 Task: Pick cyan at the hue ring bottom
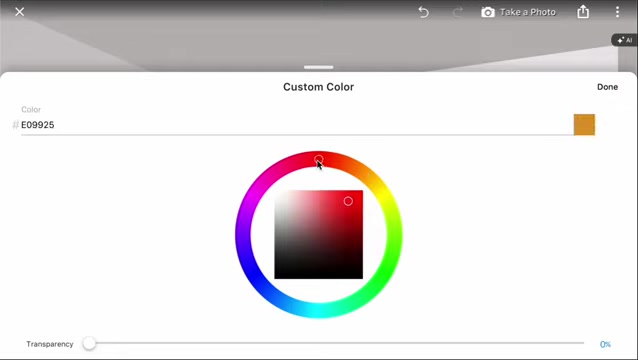319,310
